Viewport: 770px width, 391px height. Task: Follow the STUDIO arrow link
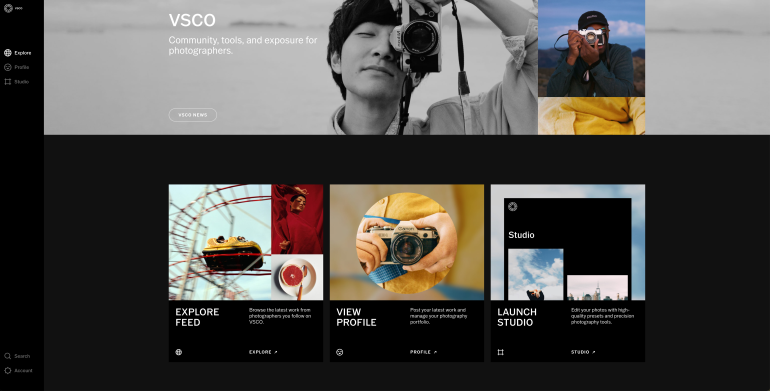click(583, 352)
